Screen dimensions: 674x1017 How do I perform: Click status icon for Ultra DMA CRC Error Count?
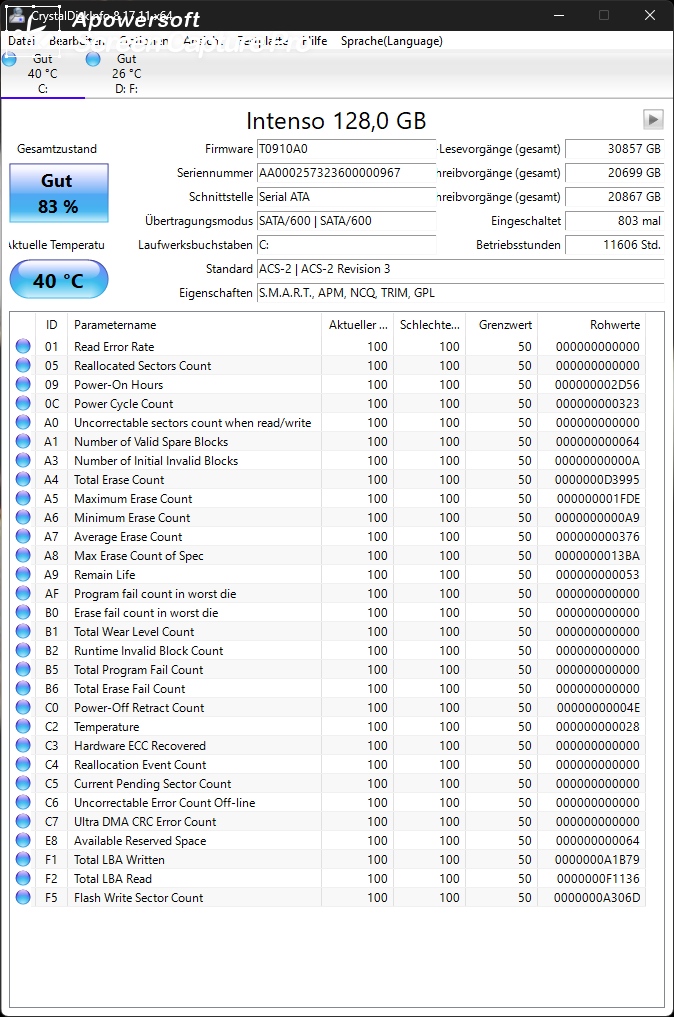pos(23,821)
